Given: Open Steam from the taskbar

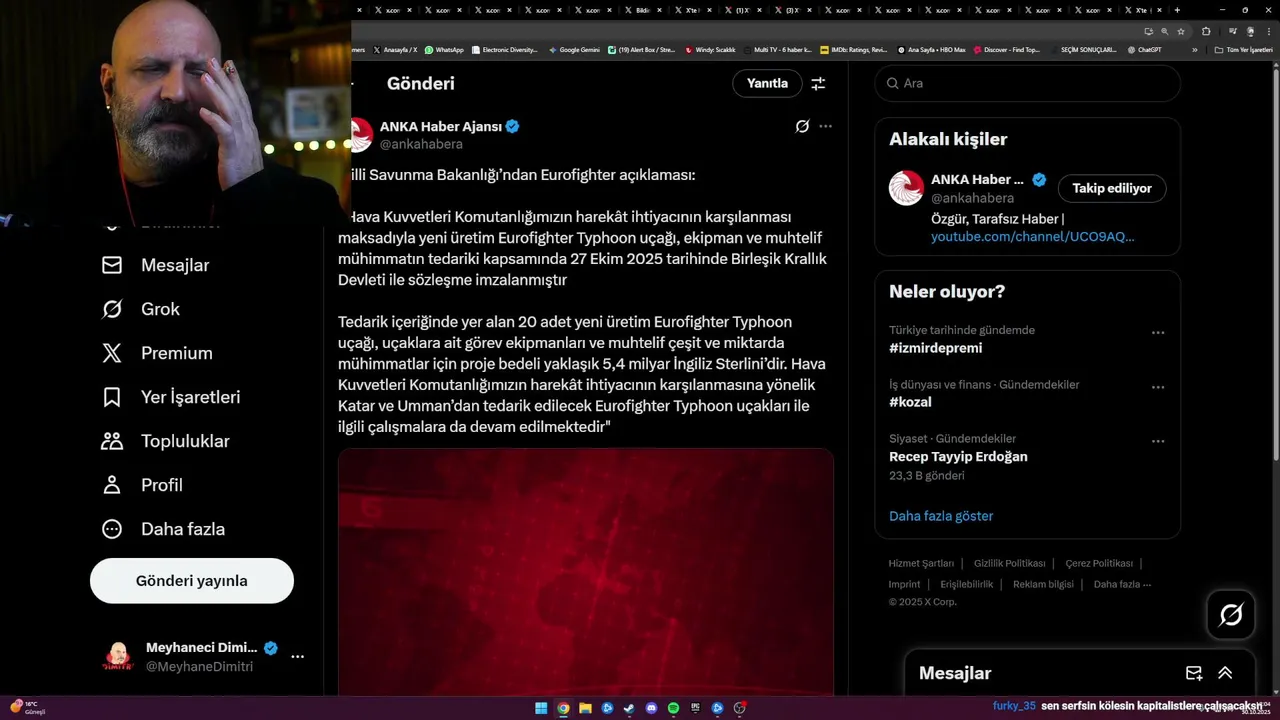Looking at the screenshot, I should click(629, 708).
